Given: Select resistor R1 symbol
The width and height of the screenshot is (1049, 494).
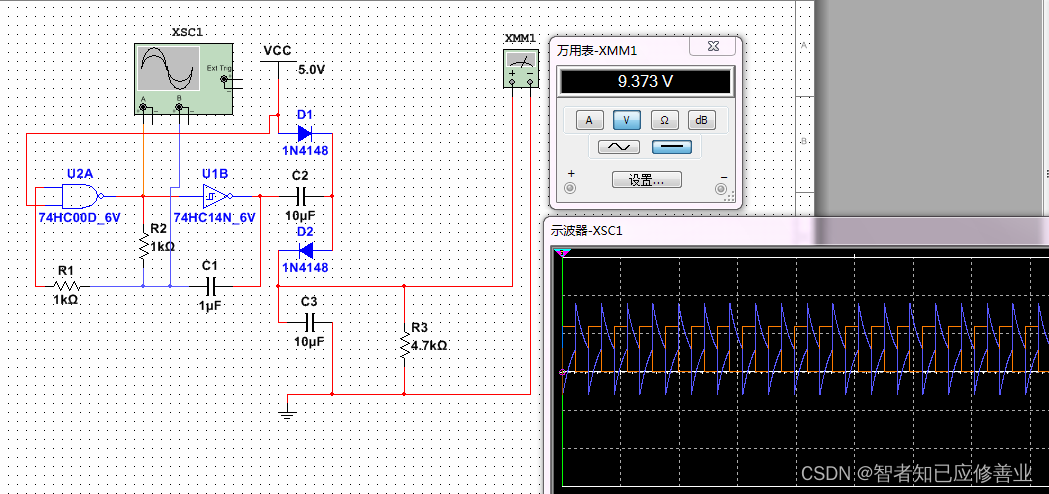Looking at the screenshot, I should (x=66, y=286).
